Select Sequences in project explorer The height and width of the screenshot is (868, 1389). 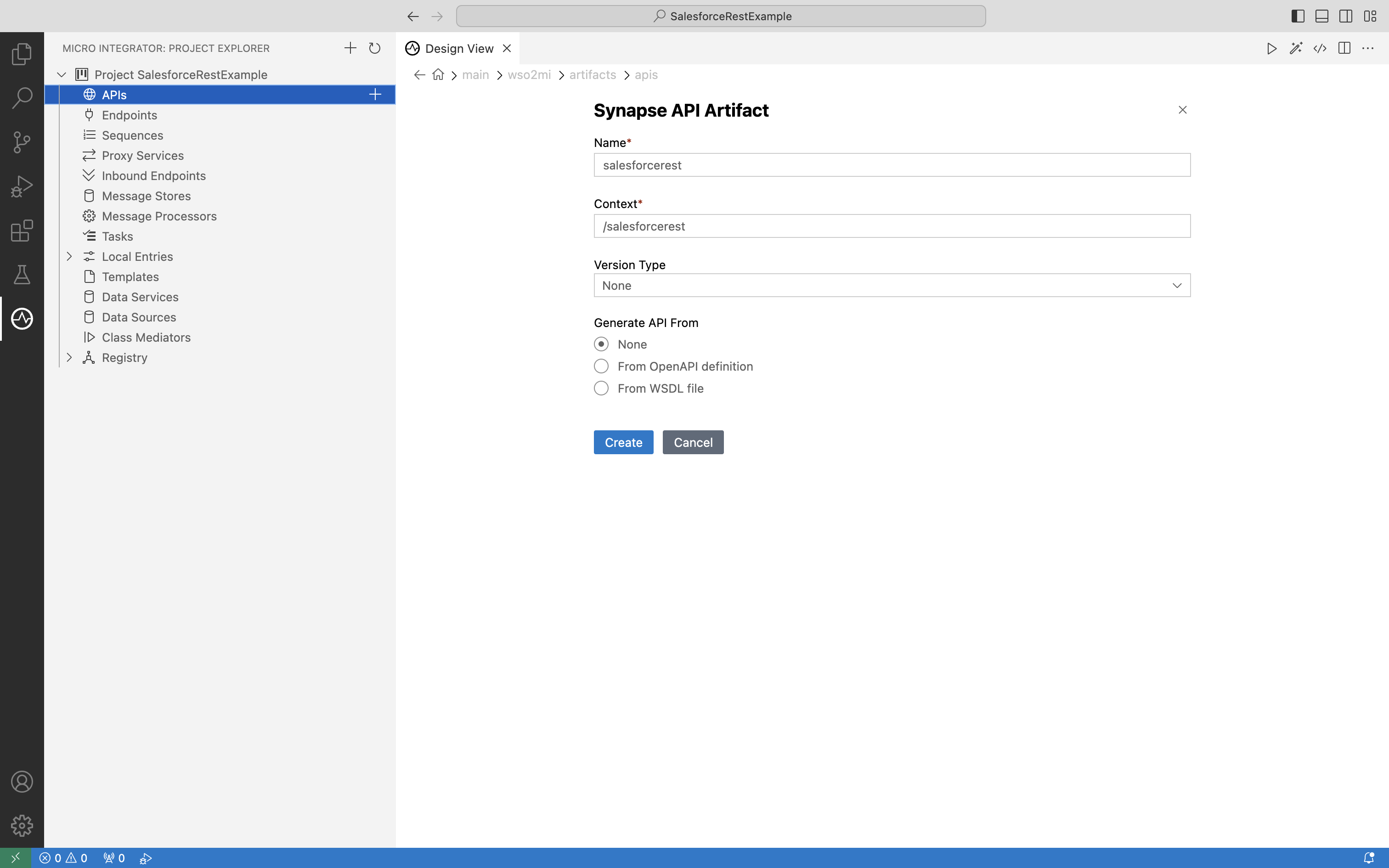tap(132, 135)
